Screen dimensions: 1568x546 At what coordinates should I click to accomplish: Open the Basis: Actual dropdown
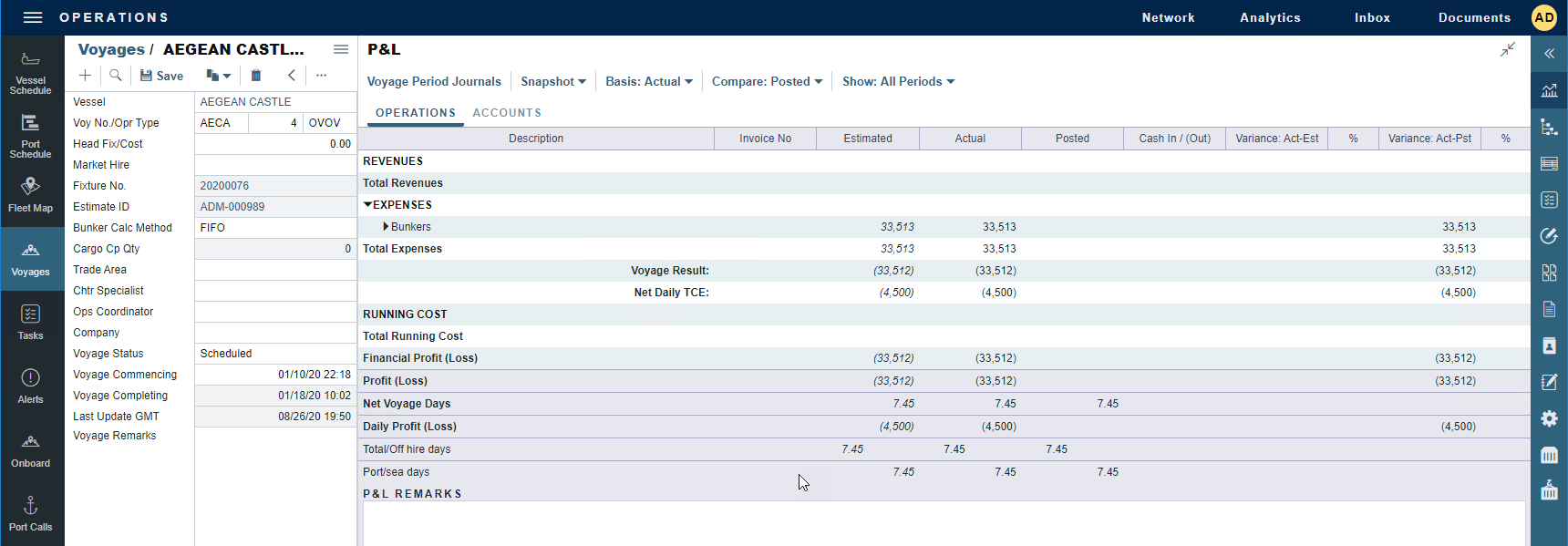point(648,82)
